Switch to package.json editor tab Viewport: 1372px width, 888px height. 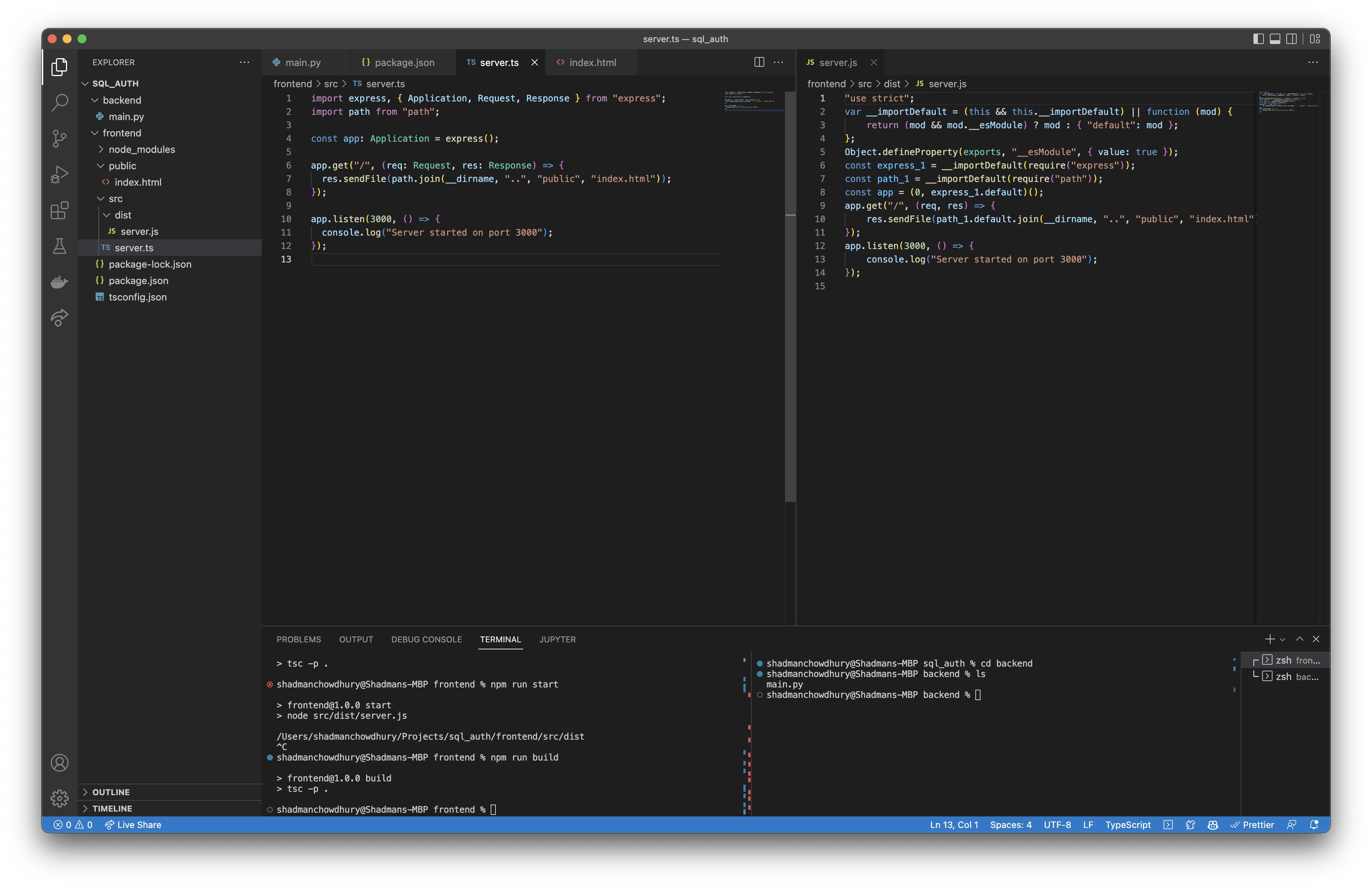[403, 62]
